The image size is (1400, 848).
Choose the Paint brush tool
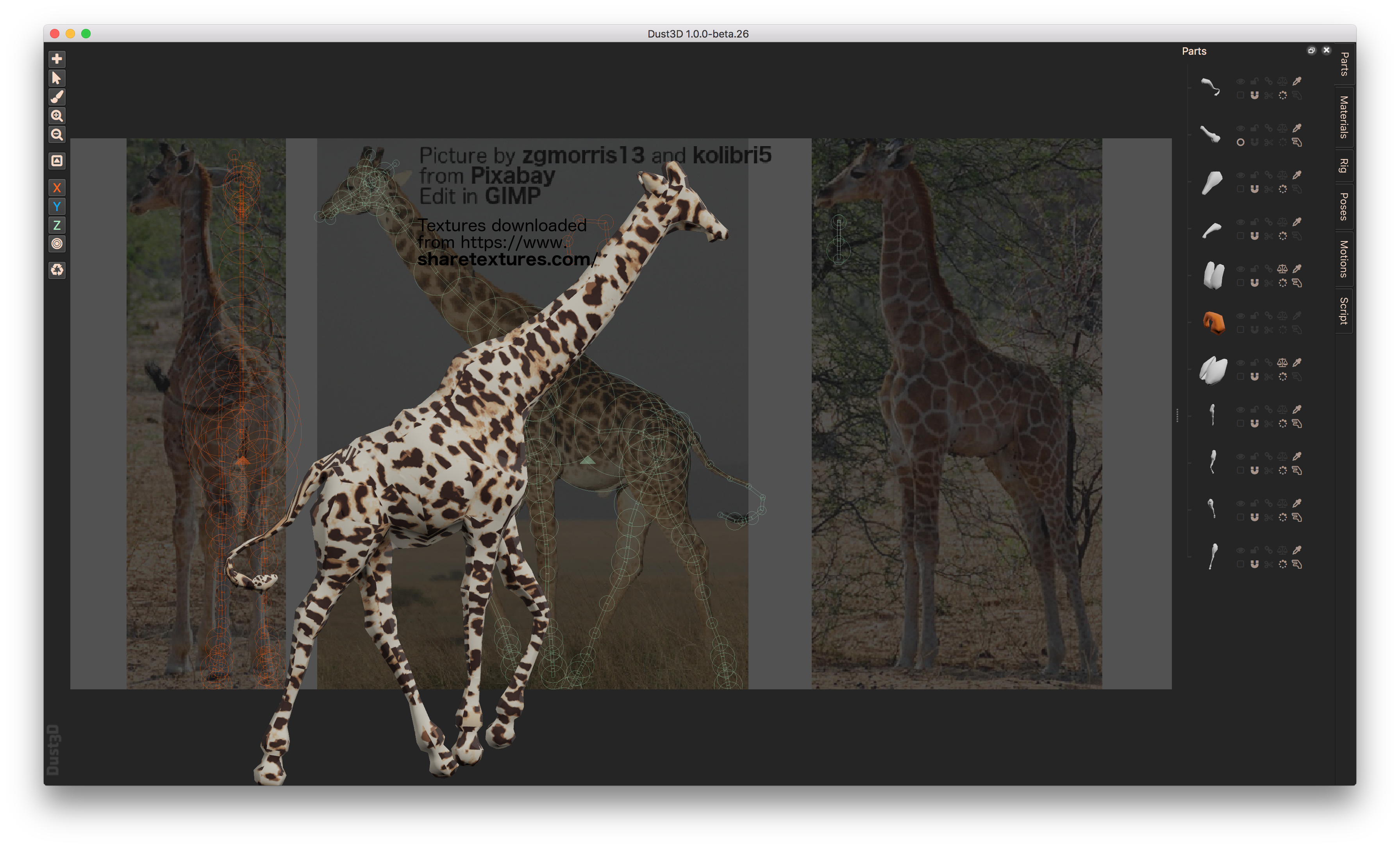(57, 97)
